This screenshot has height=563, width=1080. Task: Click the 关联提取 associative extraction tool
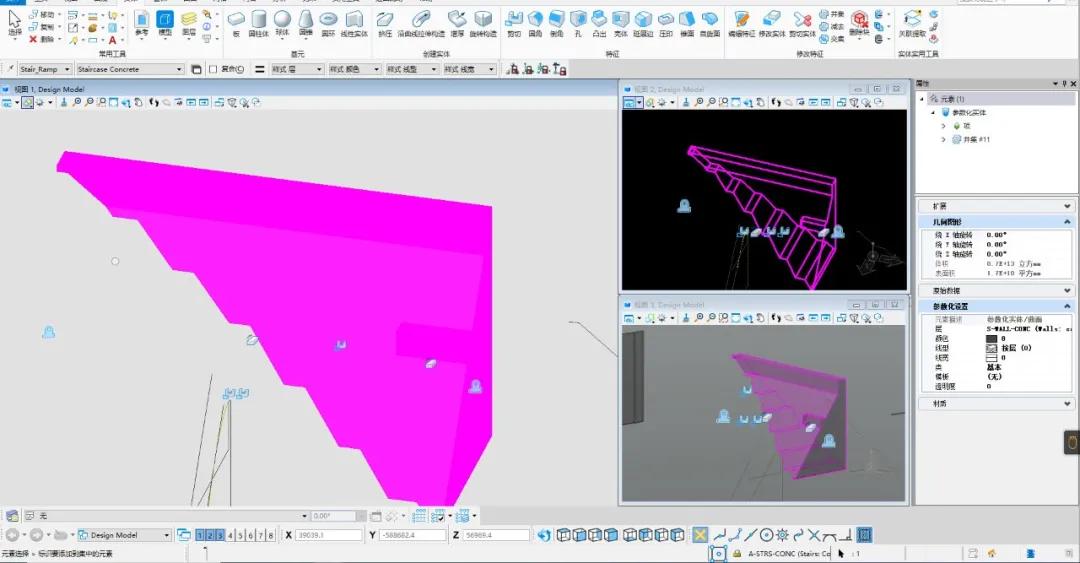point(911,23)
